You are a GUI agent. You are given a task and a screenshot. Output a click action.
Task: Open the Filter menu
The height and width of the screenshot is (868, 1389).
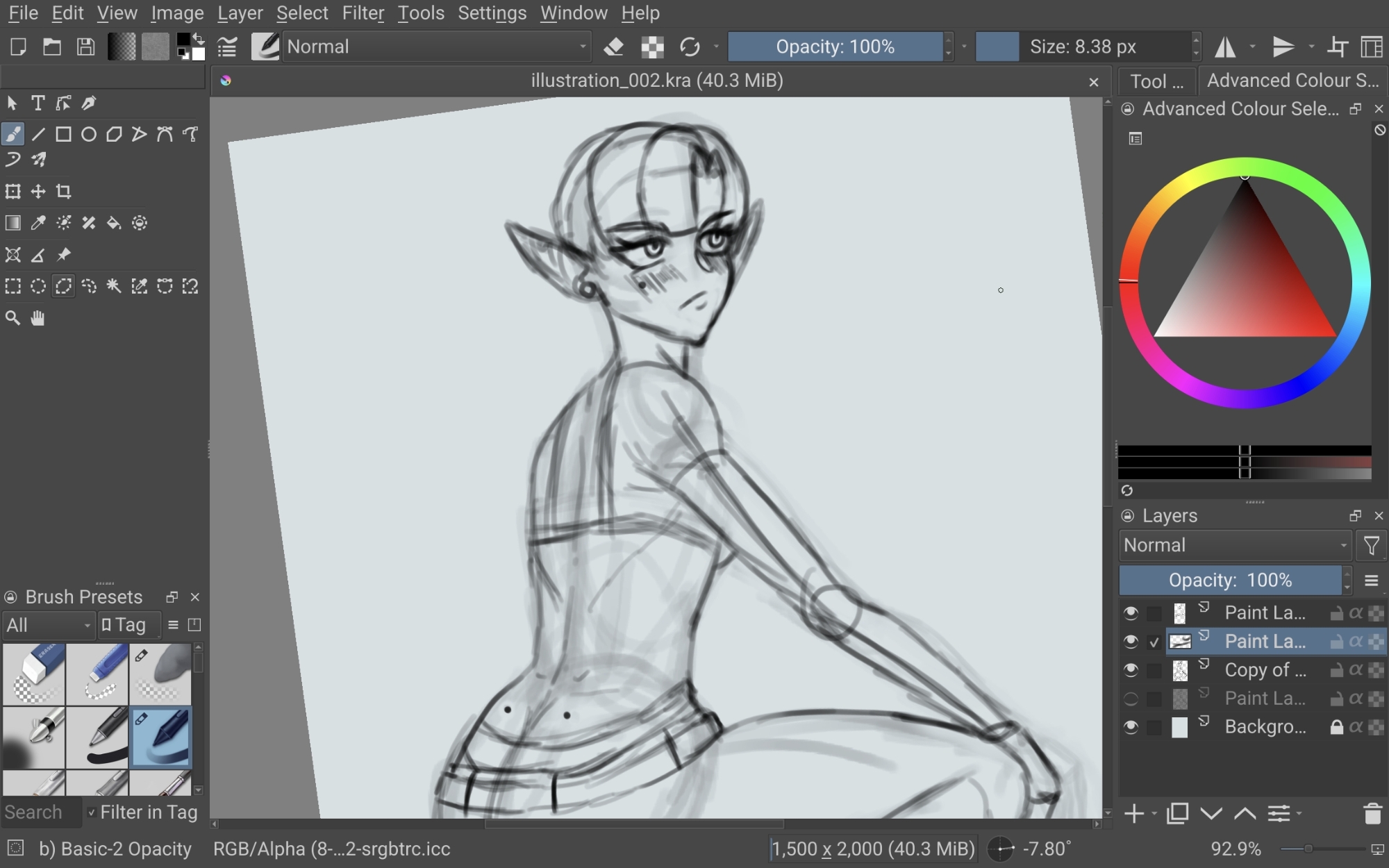click(x=363, y=12)
